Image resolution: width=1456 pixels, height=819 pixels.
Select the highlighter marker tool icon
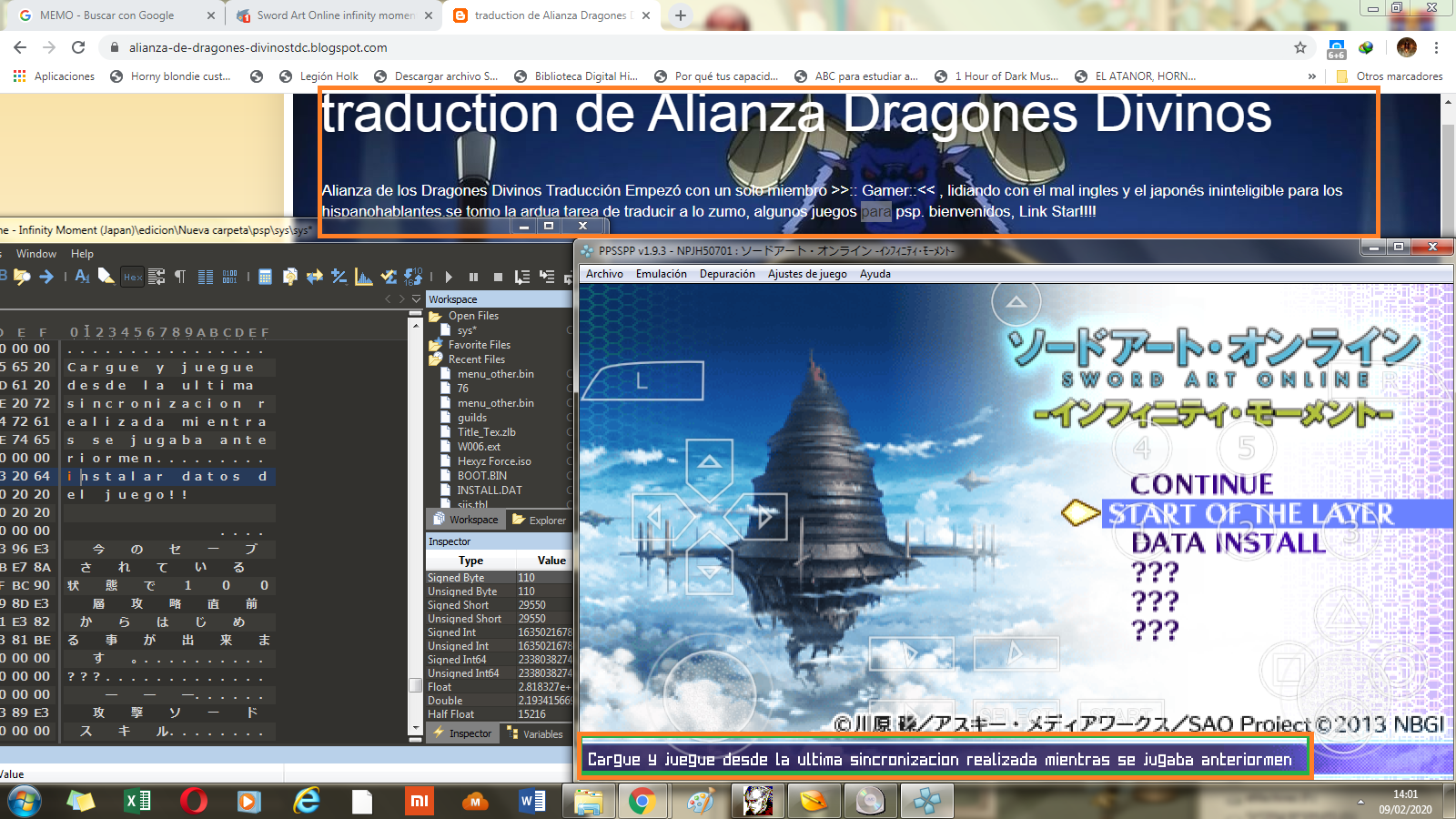(106, 277)
